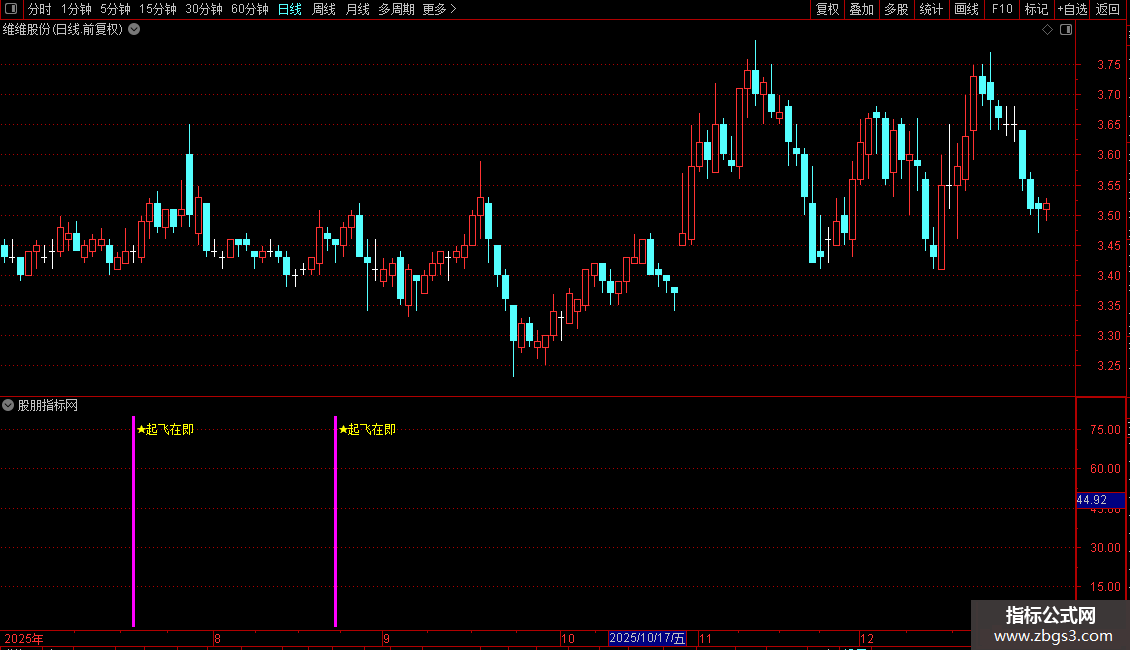Open F10 company information
The width and height of the screenshot is (1130, 650).
1002,9
